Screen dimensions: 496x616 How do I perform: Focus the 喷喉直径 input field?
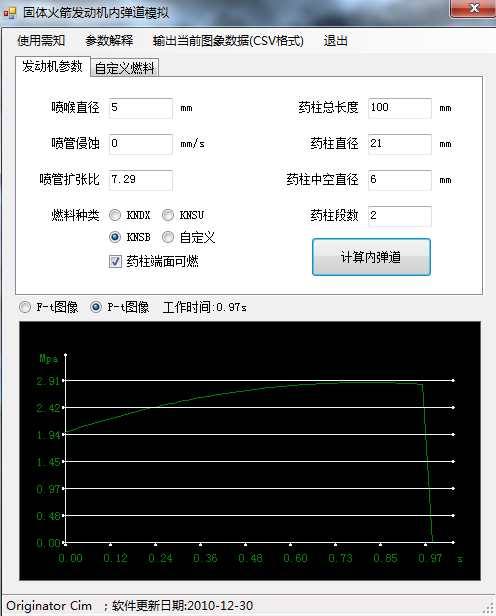pyautogui.click(x=141, y=108)
